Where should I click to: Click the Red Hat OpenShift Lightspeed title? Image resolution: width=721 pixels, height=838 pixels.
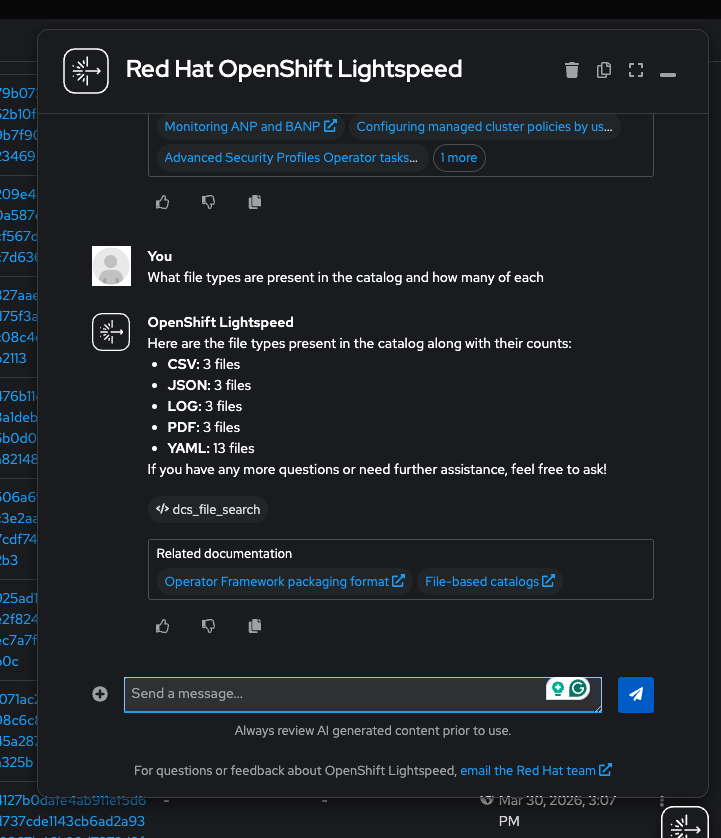tap(294, 69)
